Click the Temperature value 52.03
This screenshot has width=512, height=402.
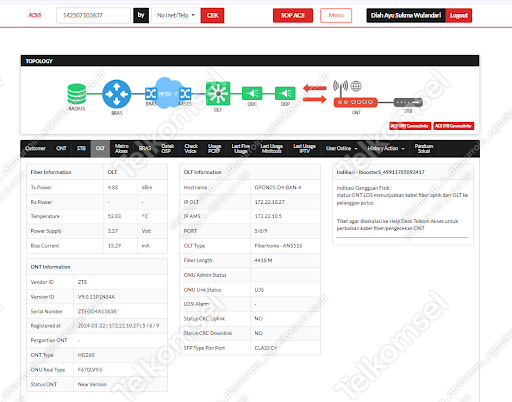(114, 216)
